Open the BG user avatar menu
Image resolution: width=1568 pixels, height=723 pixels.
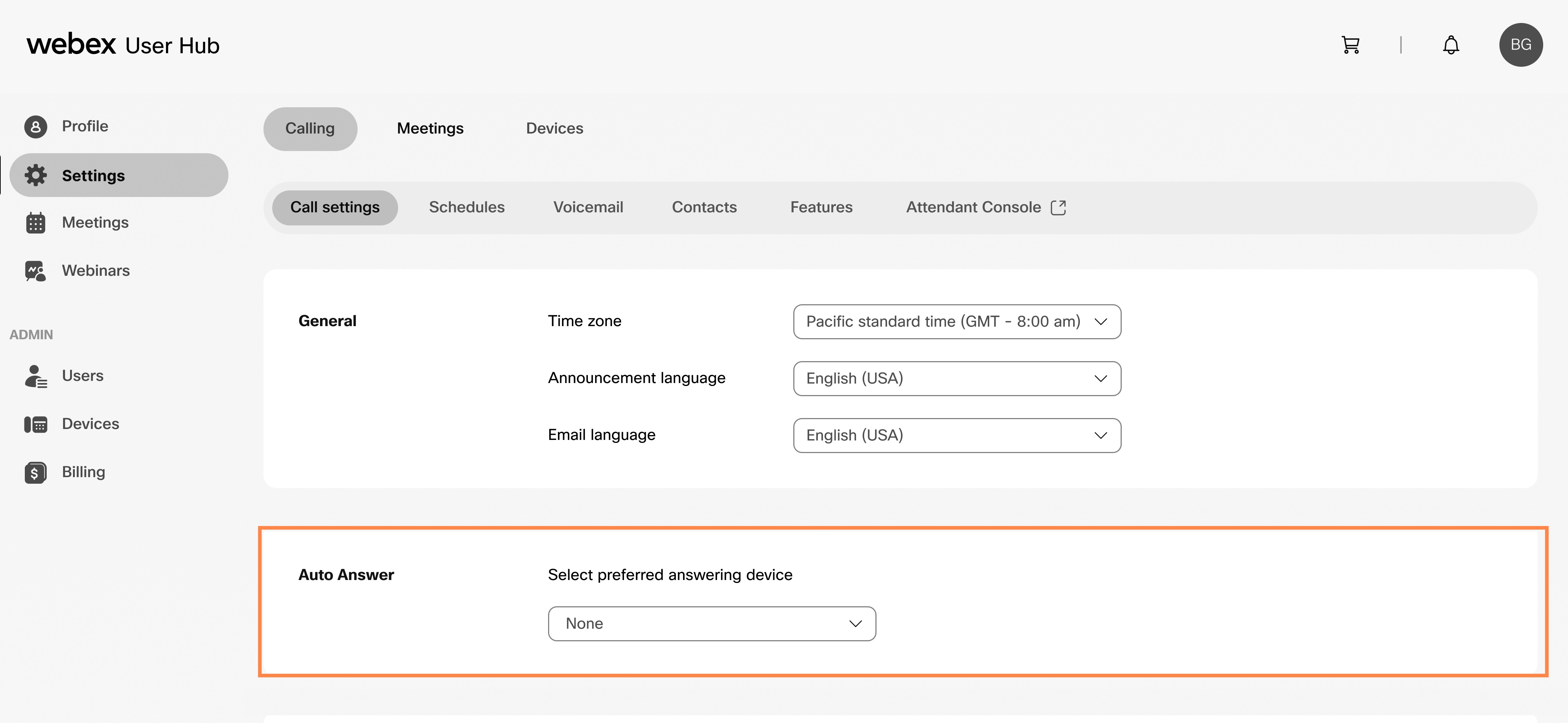[x=1521, y=45]
